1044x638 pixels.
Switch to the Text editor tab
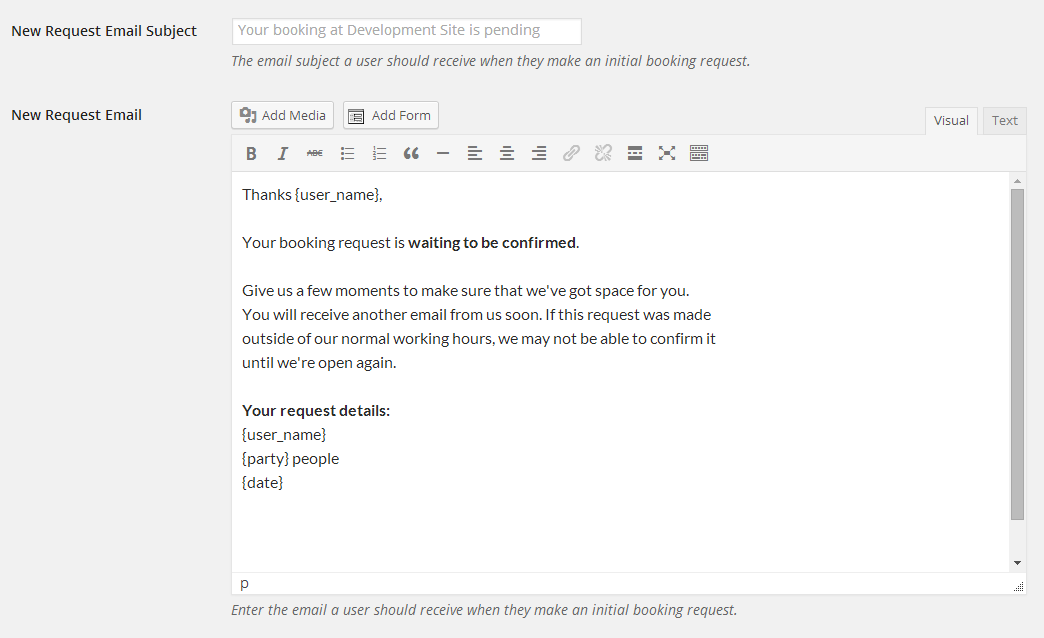[1004, 121]
